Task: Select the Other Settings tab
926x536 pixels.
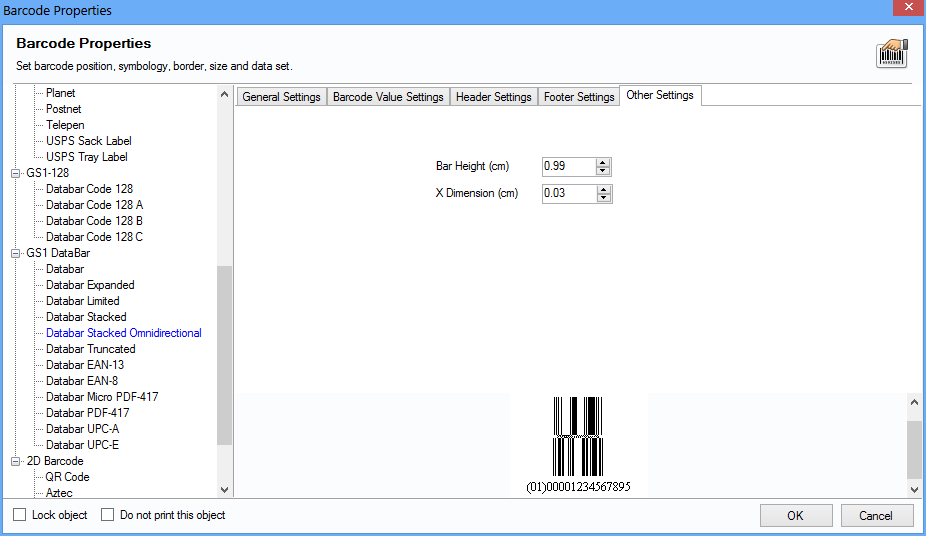Action: coord(660,95)
